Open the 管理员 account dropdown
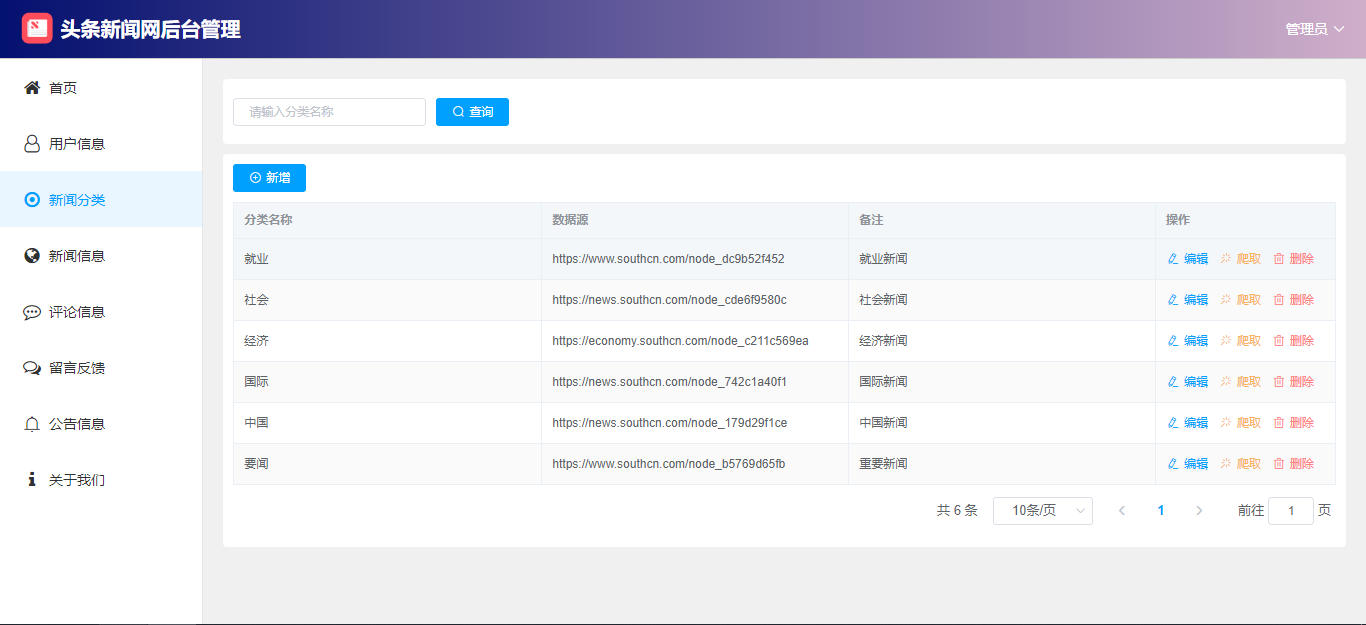1366x625 pixels. [x=1314, y=29]
